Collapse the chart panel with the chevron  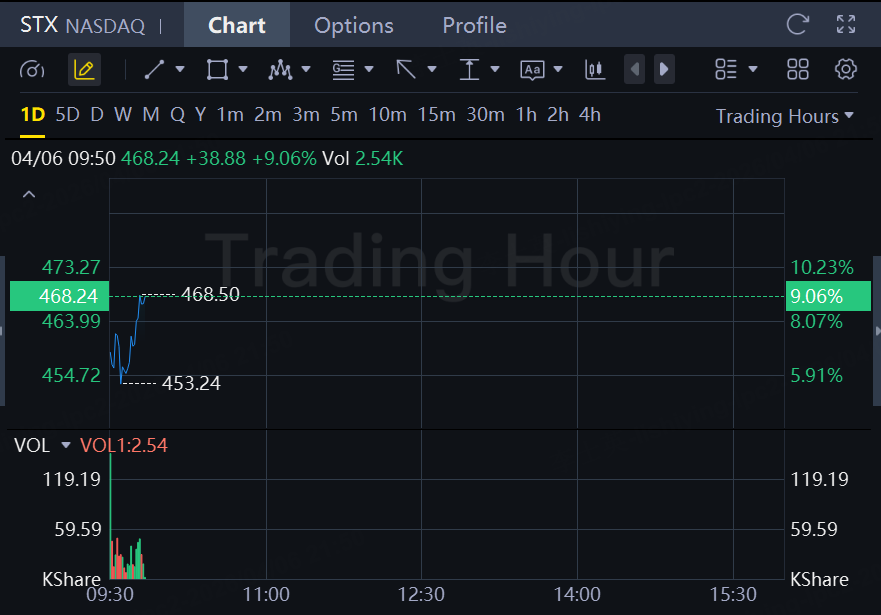(29, 194)
